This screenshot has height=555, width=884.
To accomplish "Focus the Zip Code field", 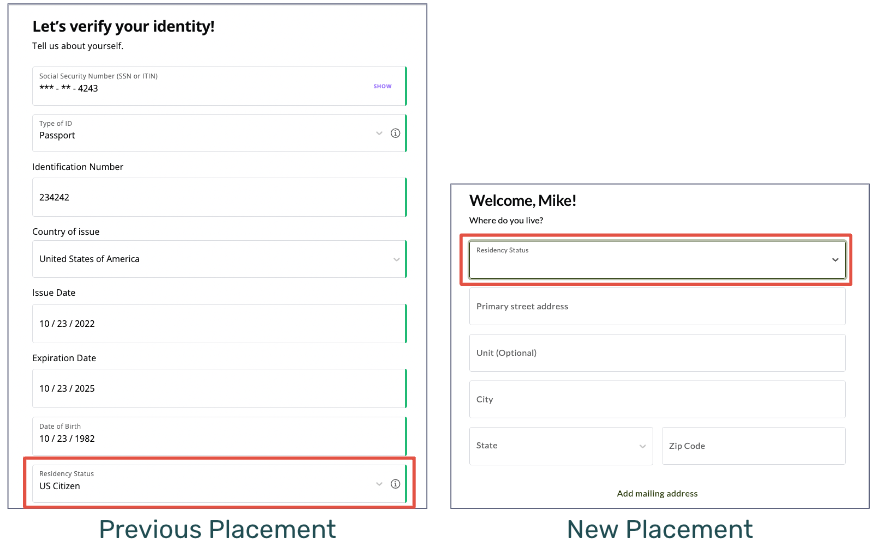I will click(753, 446).
